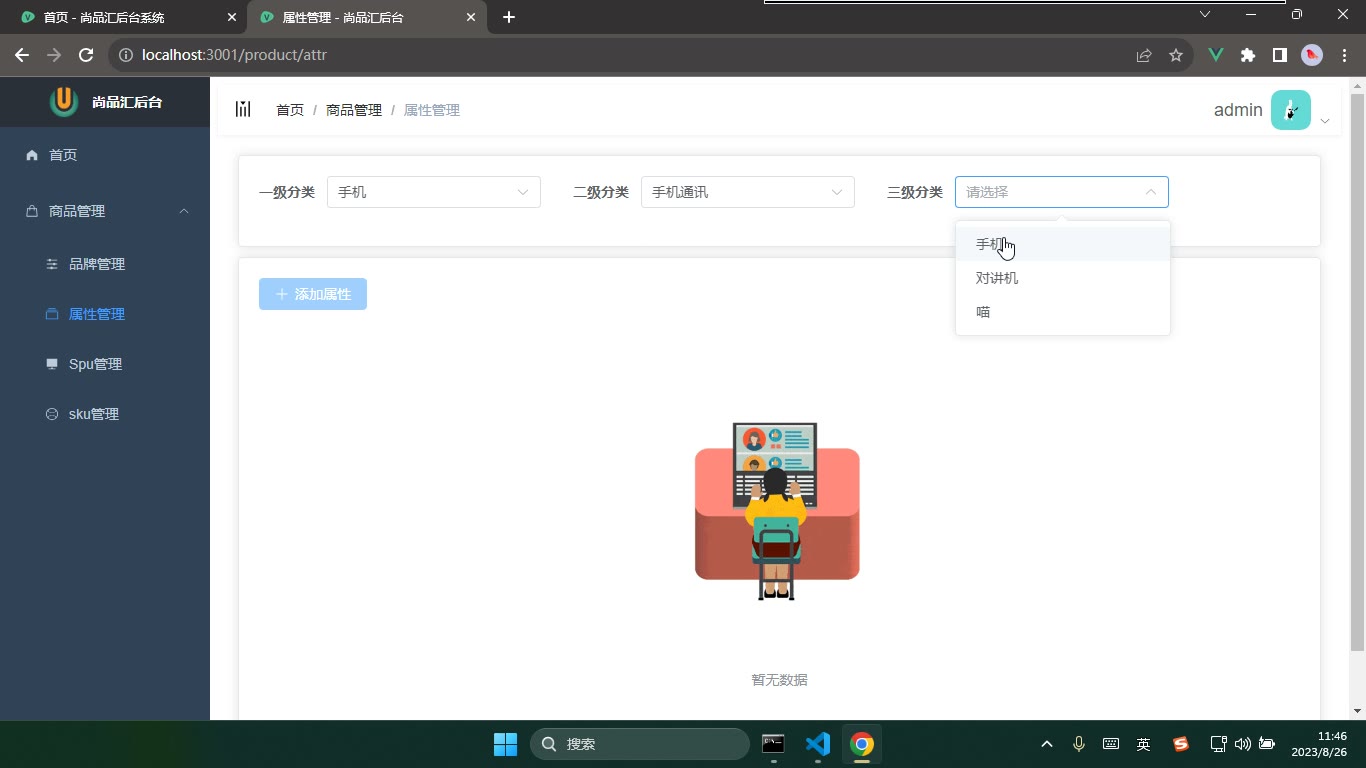
Task: Click the Sogou input method tray icon
Action: (x=1181, y=744)
